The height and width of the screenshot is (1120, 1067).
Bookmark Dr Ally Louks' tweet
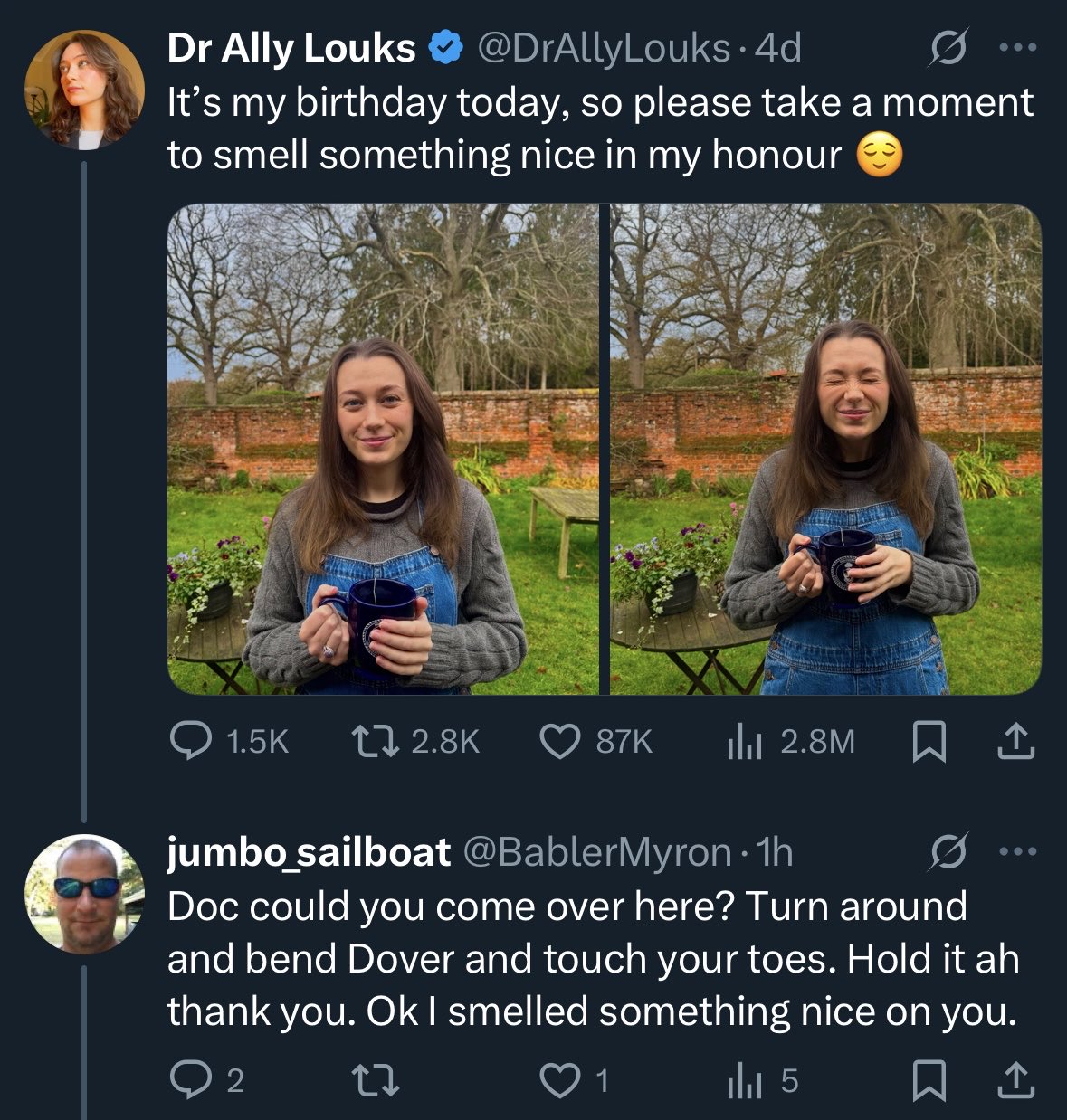pyautogui.click(x=929, y=742)
